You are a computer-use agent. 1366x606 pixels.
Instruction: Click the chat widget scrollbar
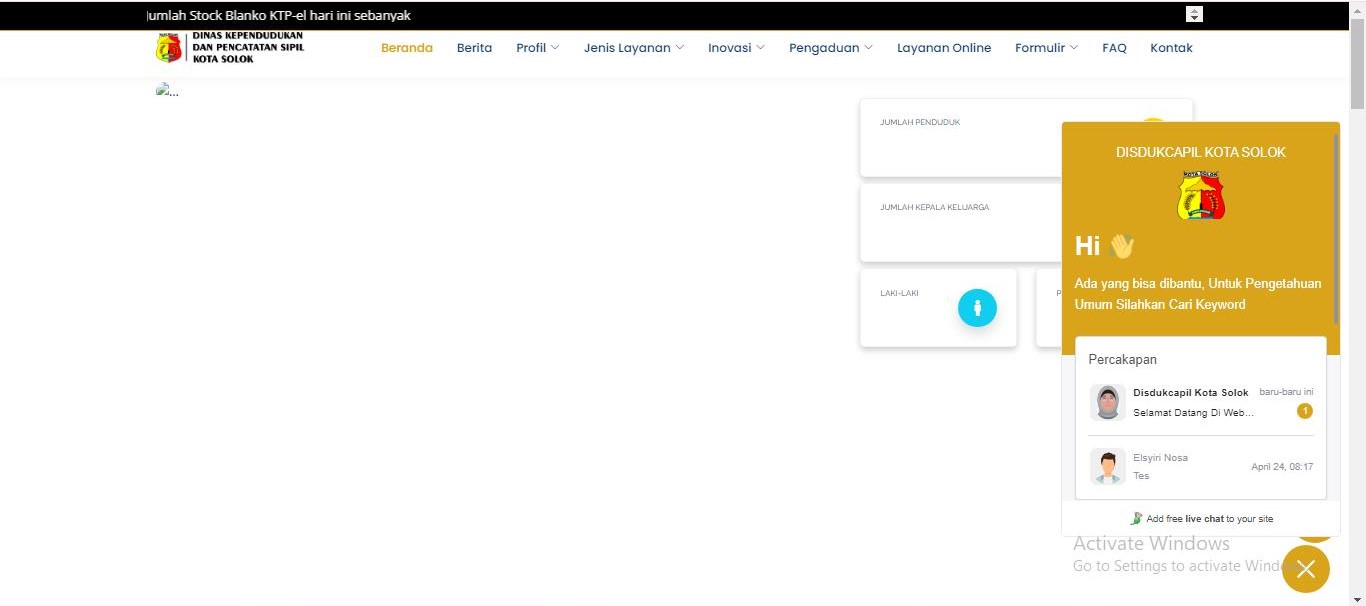pos(1336,230)
